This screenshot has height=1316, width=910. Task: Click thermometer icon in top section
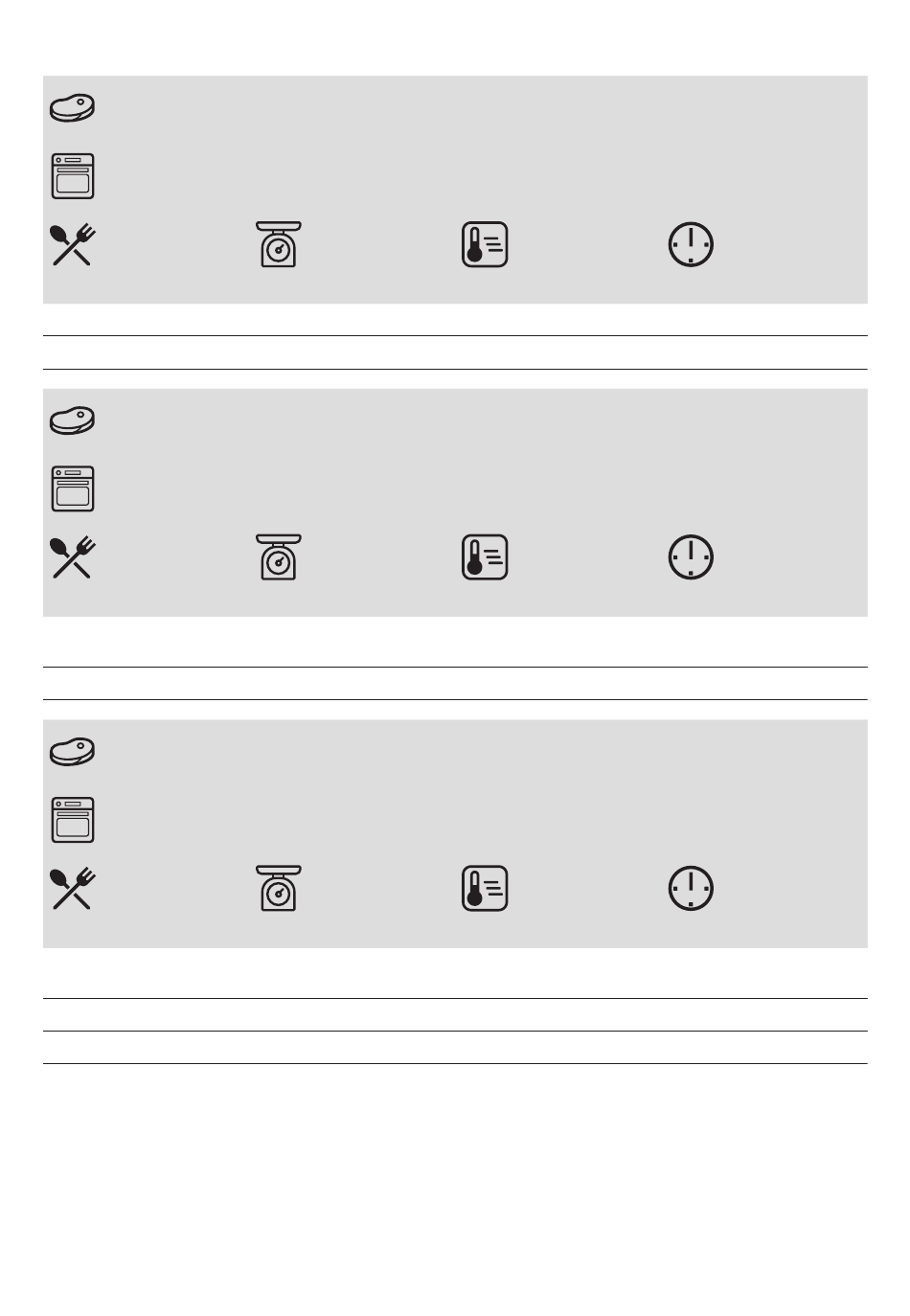point(485,245)
